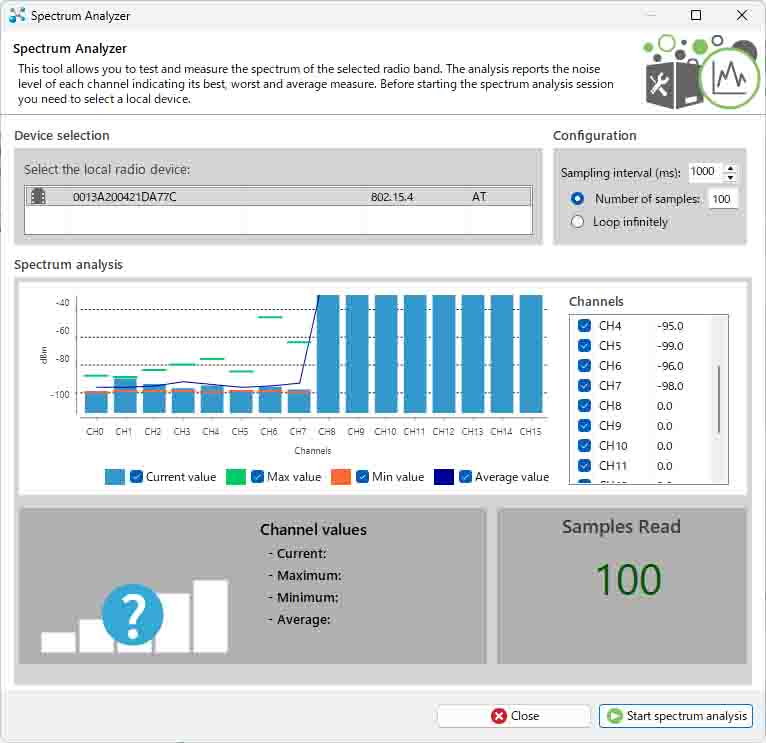The image size is (766, 743).
Task: Click the Number of samples input field
Action: 722,199
